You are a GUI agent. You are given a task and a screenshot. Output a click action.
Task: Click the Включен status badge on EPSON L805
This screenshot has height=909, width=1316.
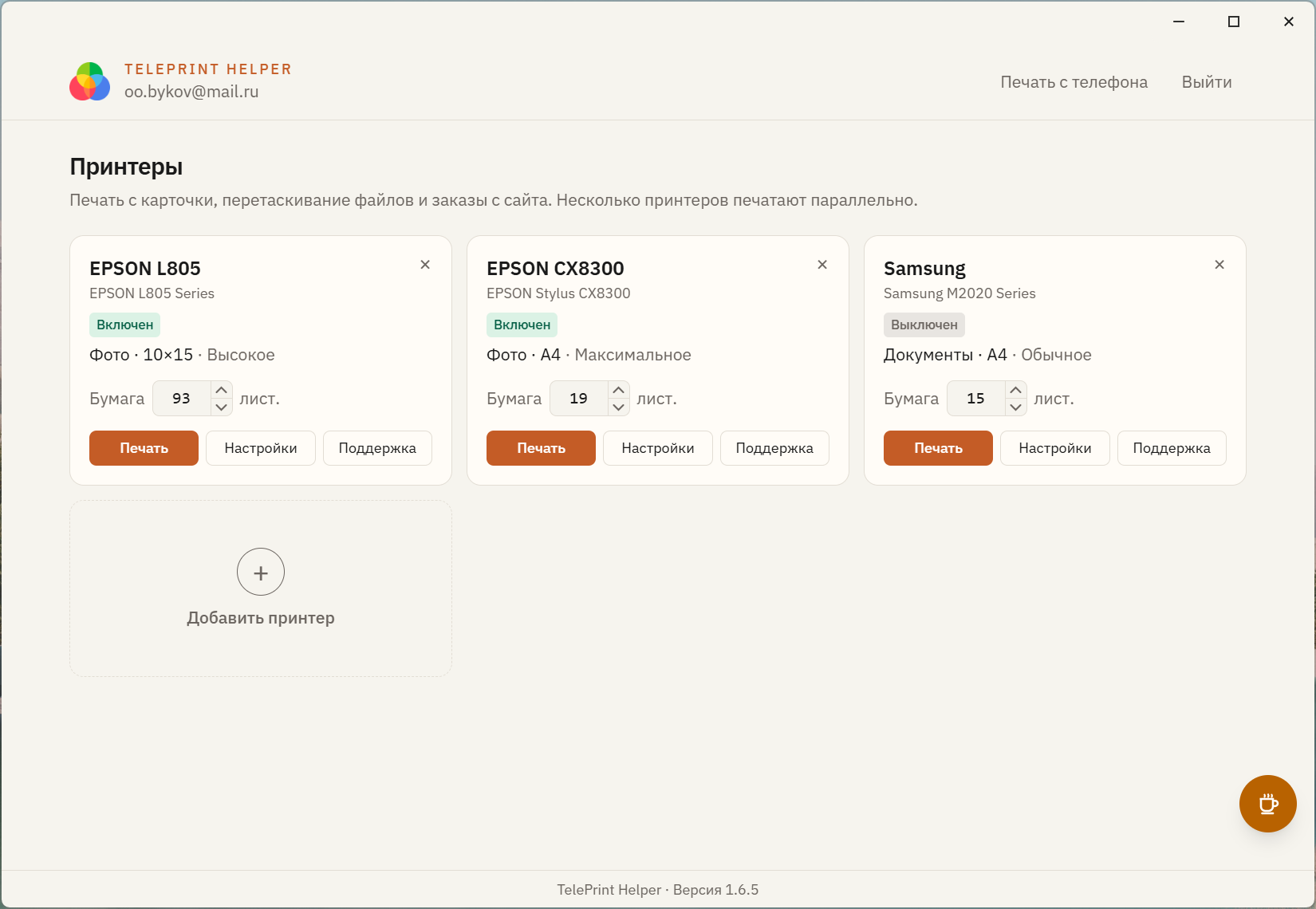pyautogui.click(x=125, y=325)
